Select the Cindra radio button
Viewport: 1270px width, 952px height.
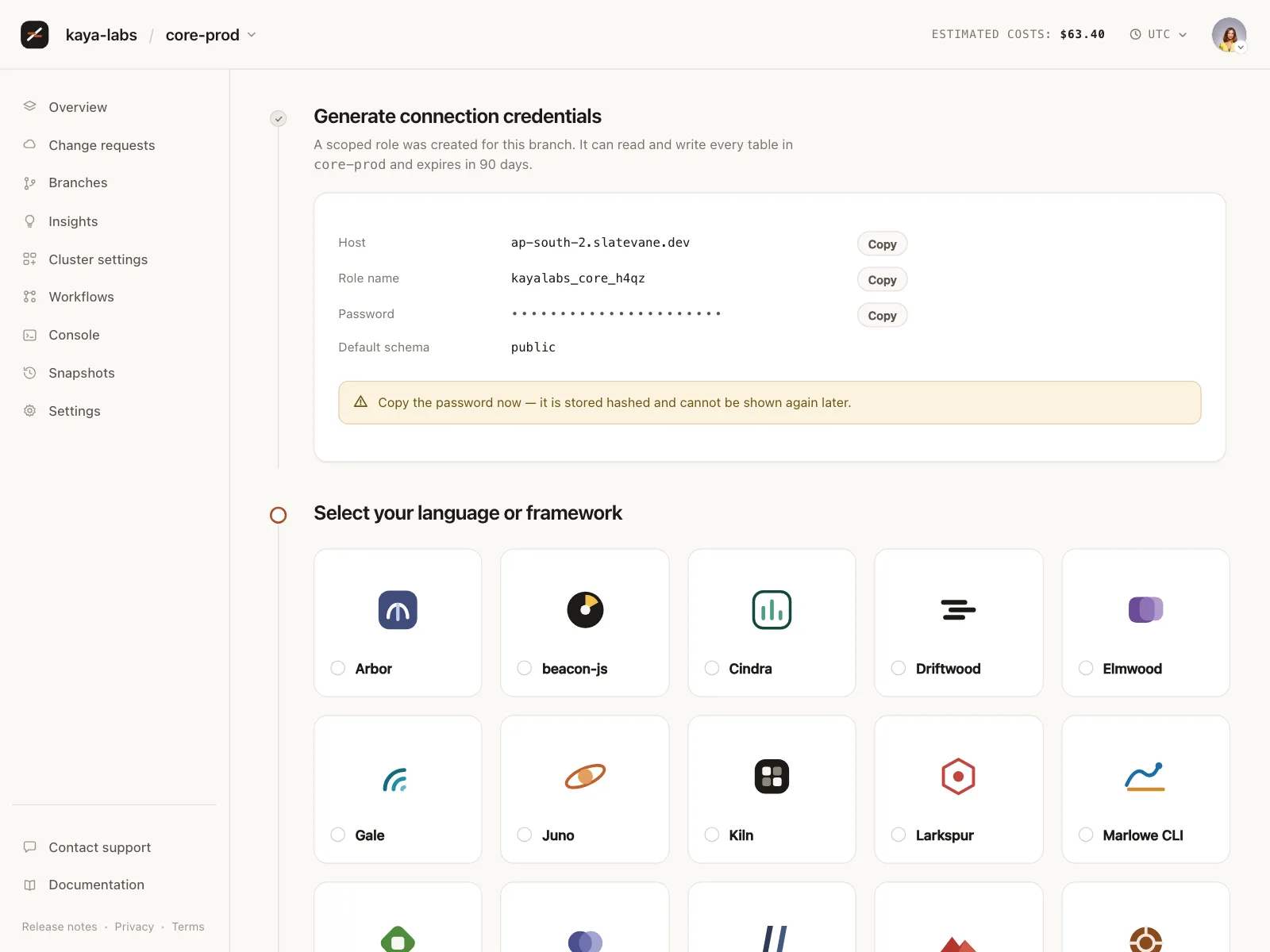712,668
